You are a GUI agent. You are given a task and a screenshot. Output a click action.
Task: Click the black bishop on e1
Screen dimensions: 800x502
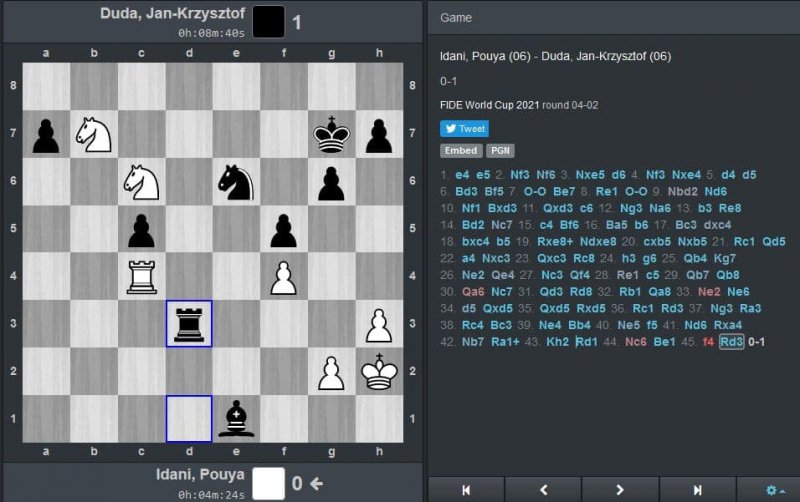237,420
